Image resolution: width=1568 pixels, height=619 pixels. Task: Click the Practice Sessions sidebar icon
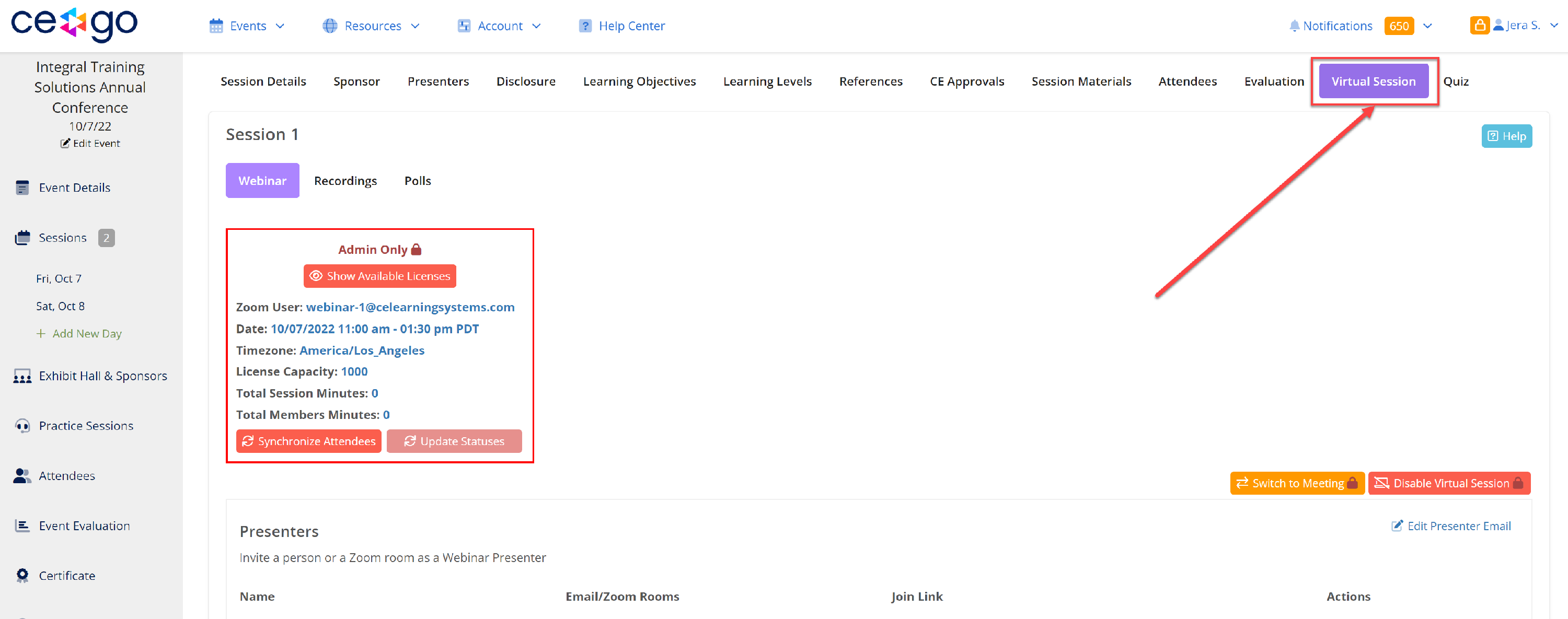pos(22,425)
